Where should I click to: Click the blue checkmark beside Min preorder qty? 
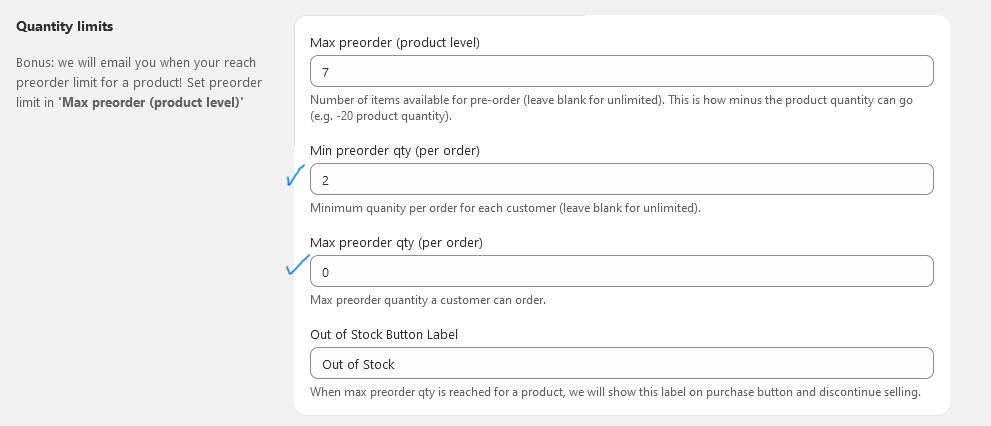tap(295, 177)
